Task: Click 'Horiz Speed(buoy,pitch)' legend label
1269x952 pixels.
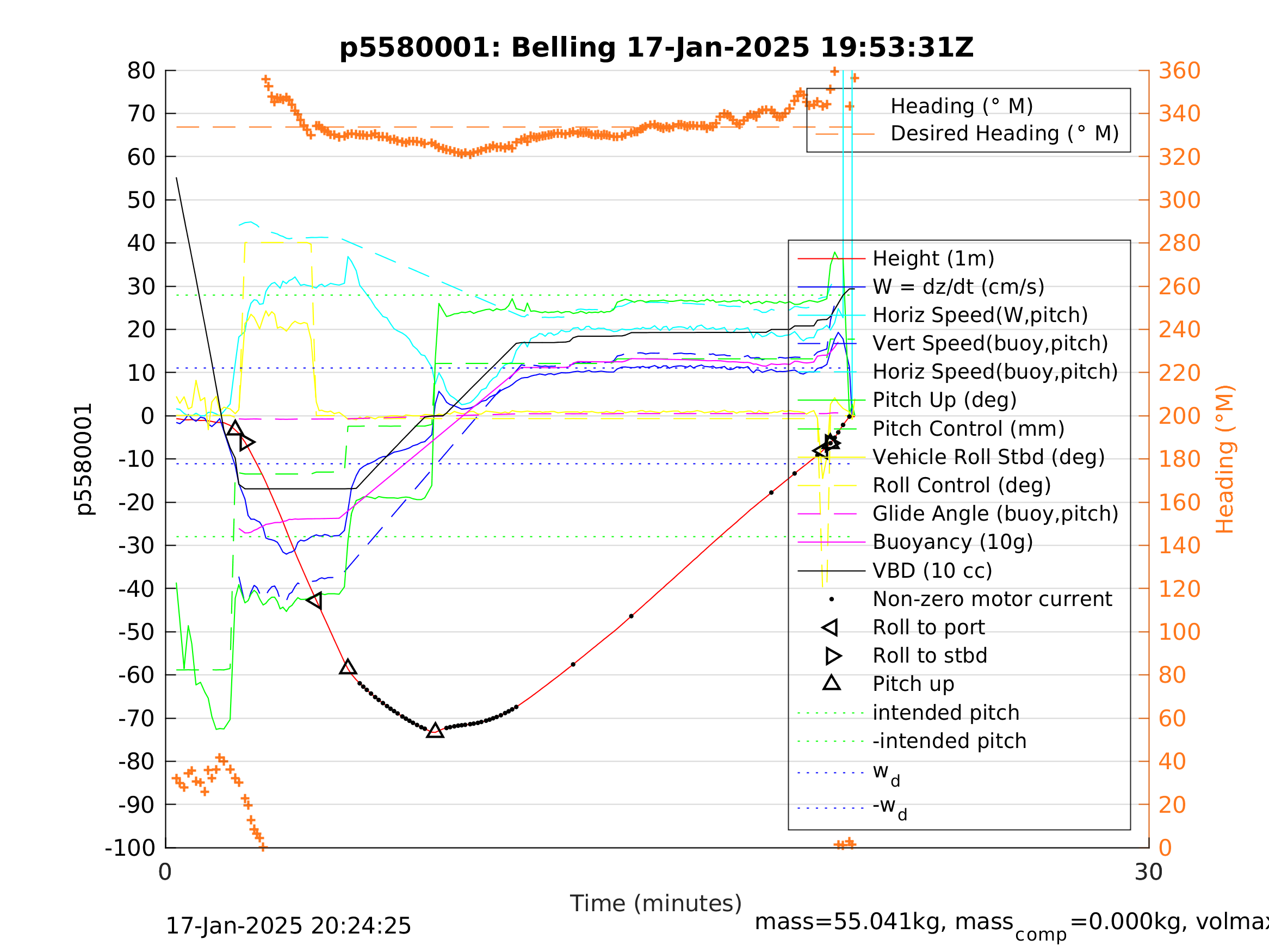Action: [995, 372]
